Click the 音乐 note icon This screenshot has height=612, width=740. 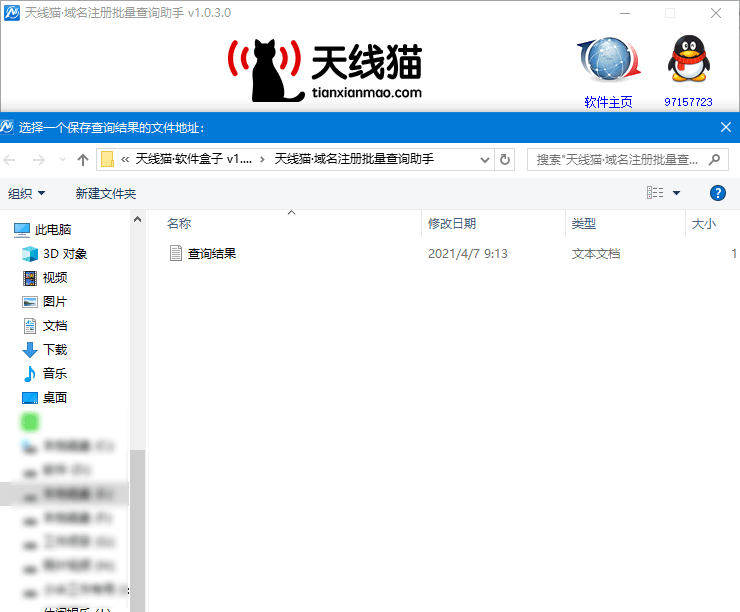[x=30, y=374]
